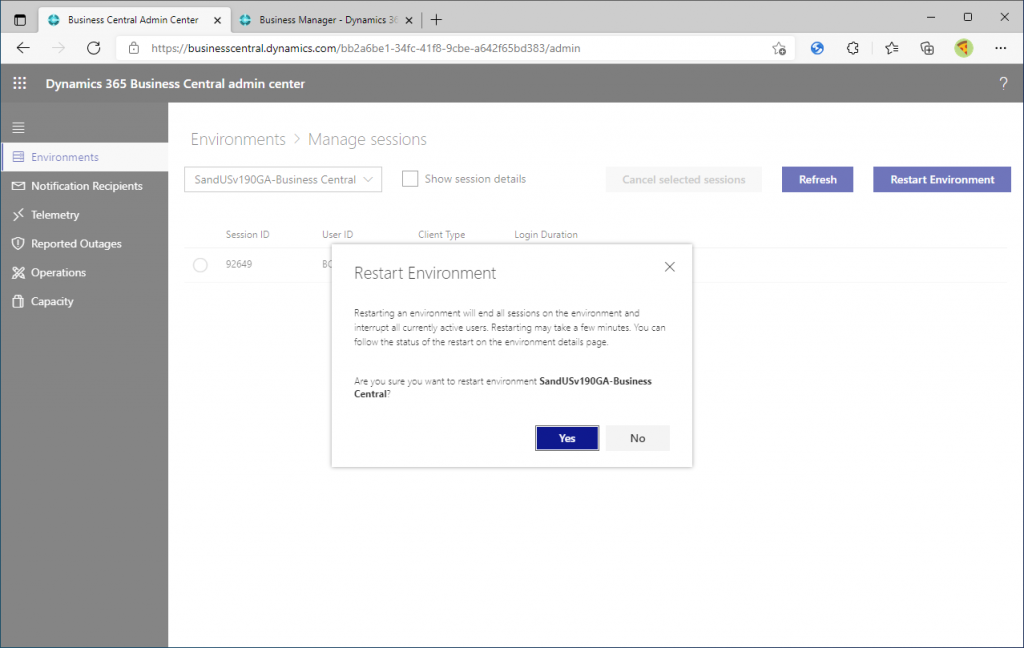Open the browser profile avatar
Screen dimensions: 1024x648
pyautogui.click(x=963, y=48)
